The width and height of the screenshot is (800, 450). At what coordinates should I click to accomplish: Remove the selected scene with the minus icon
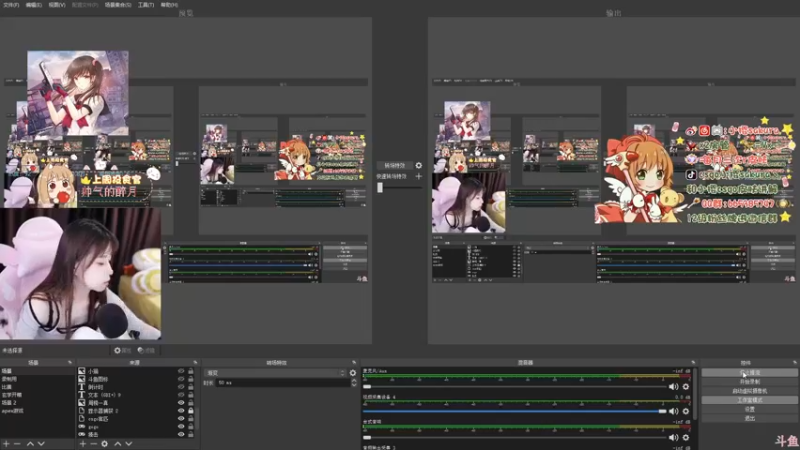click(17, 444)
